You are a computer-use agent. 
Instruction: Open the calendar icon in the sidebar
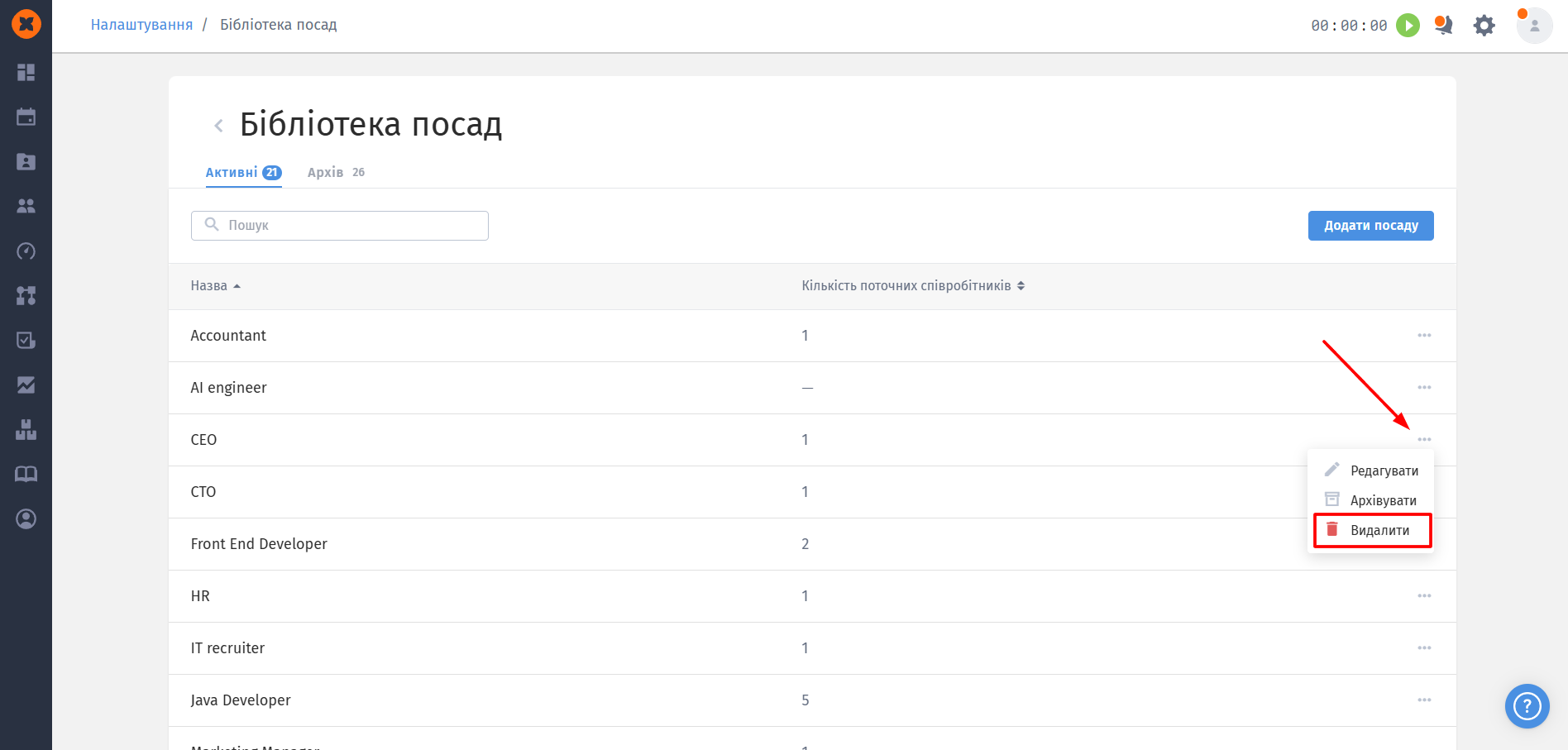(x=26, y=117)
